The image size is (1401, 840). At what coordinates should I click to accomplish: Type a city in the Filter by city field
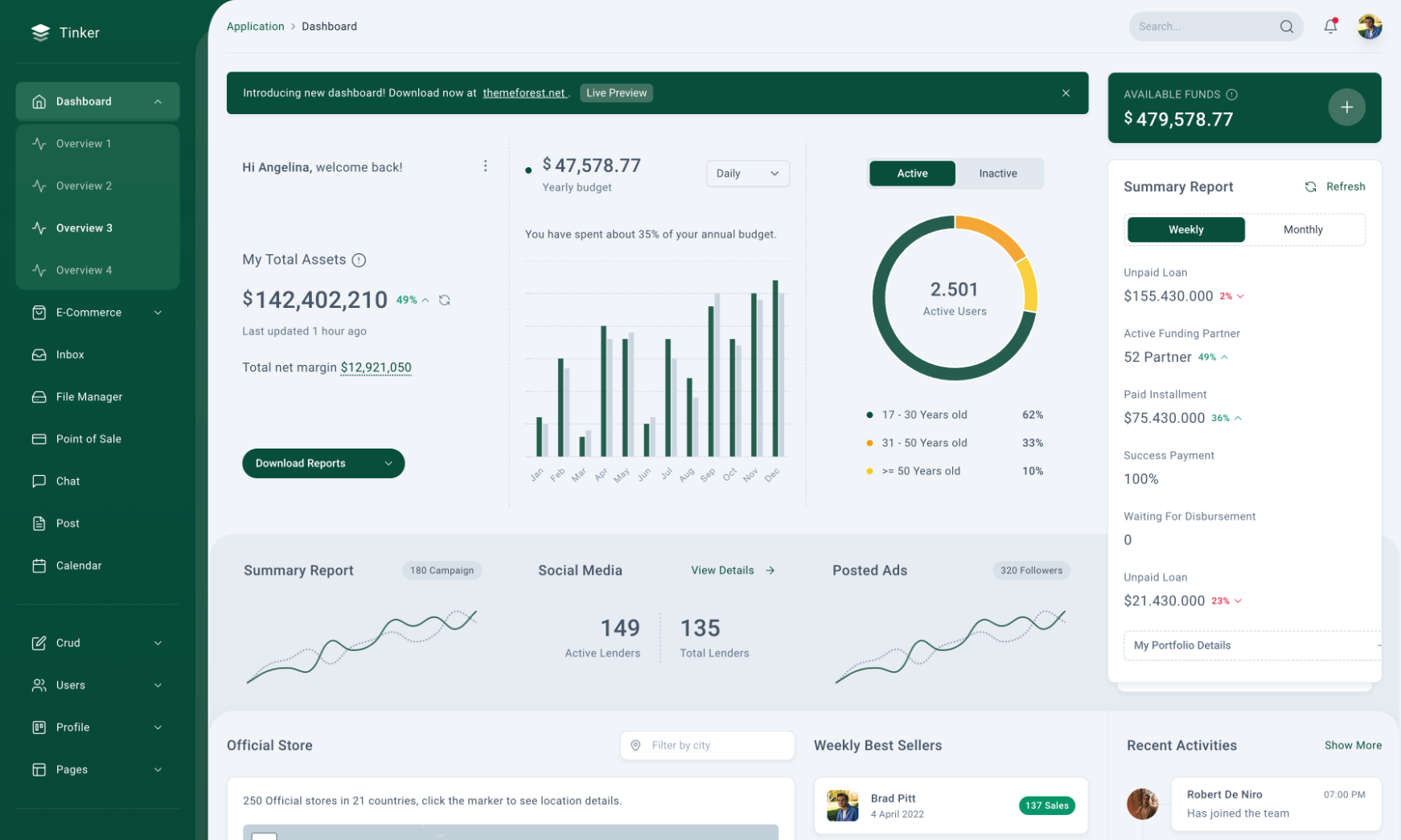[708, 745]
